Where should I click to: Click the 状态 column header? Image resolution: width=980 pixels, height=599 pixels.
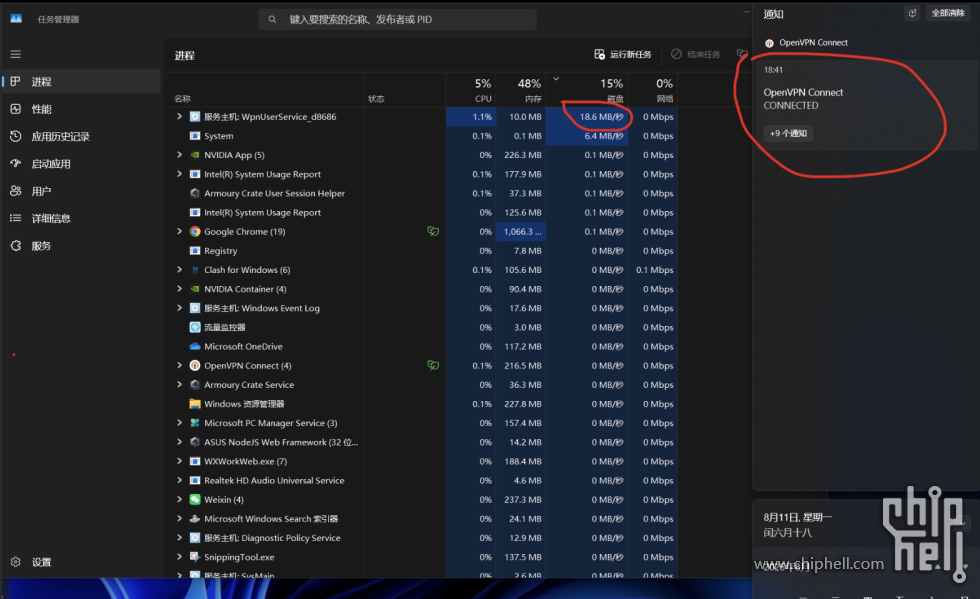click(376, 99)
